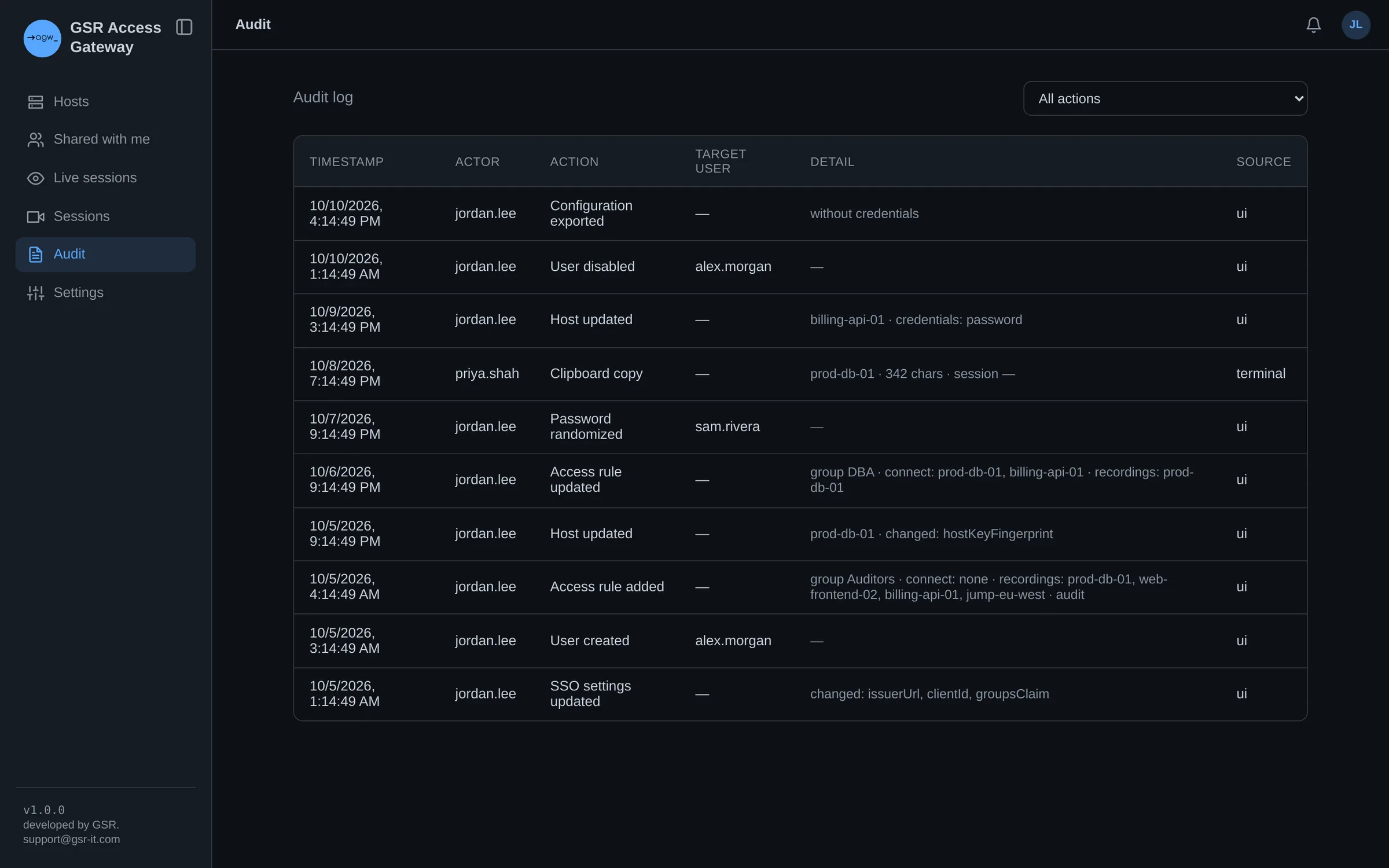Expand the All actions filter dropdown
1389x868 pixels.
pos(1165,98)
